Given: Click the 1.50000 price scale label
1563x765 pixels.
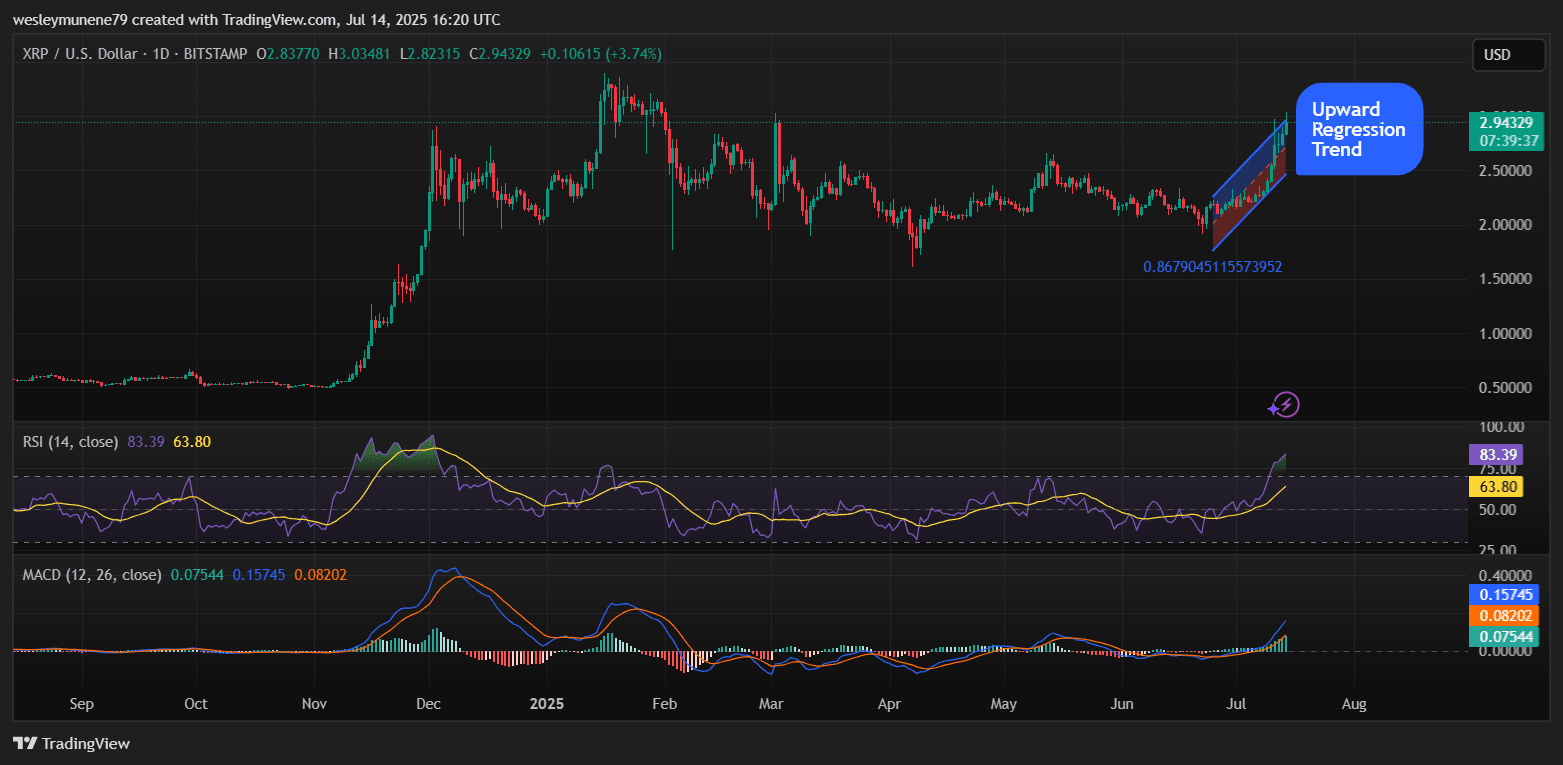Looking at the screenshot, I should (x=1503, y=279).
